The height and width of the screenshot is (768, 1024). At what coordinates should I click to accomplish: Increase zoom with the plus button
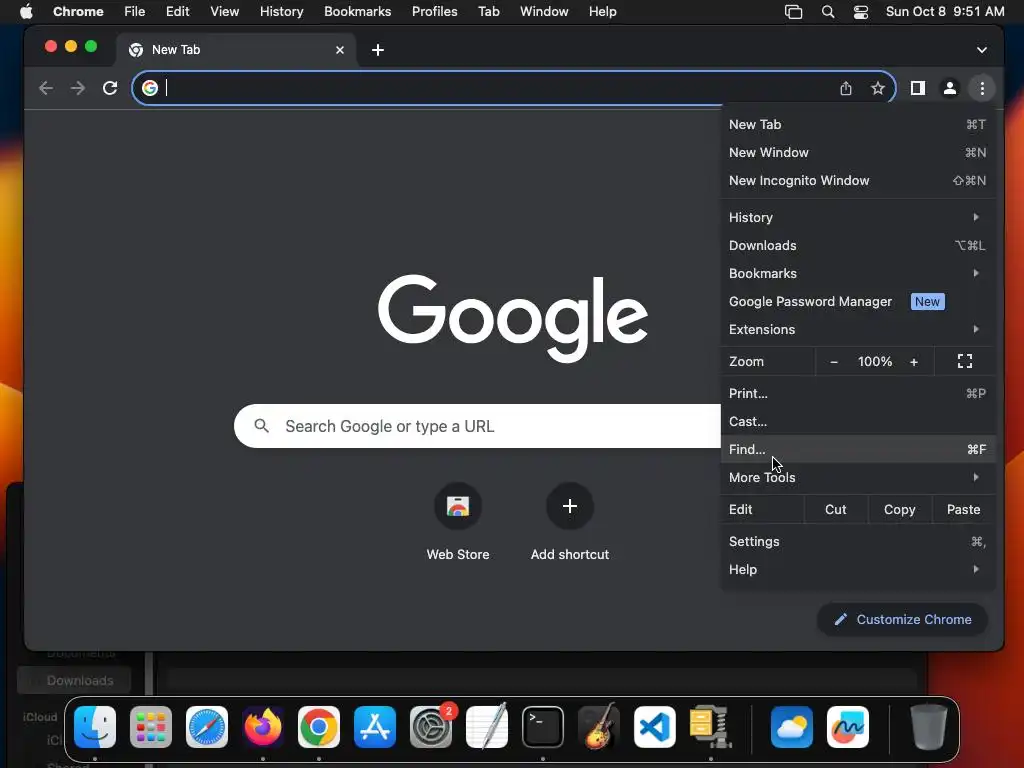pos(914,362)
